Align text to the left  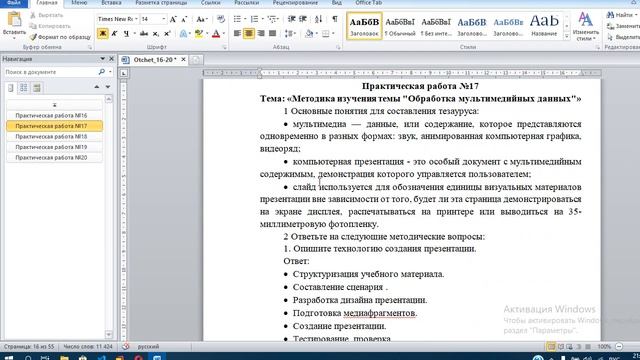point(237,33)
